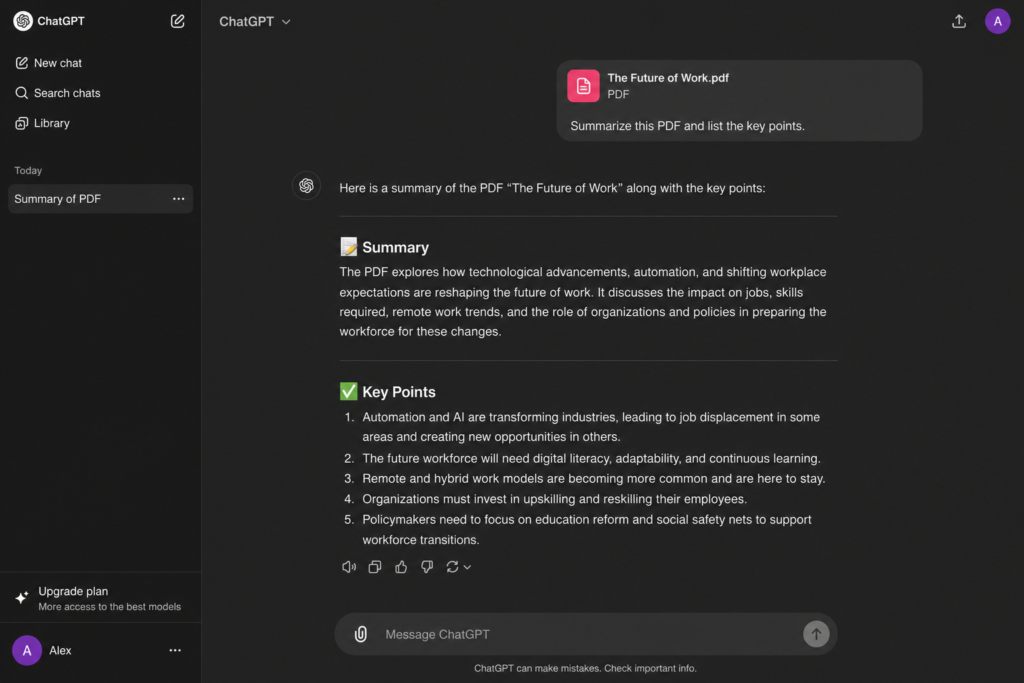1024x683 pixels.
Task: Click the send message arrow button
Action: [815, 633]
